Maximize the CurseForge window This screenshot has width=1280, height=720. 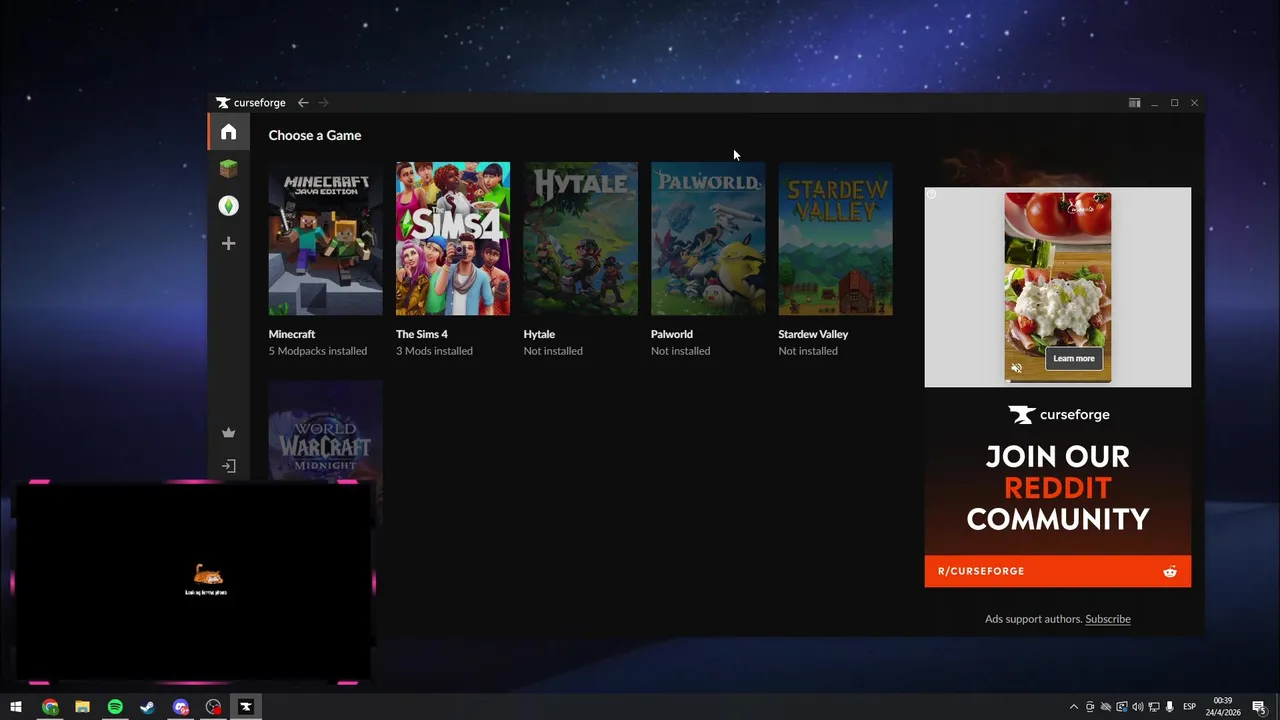[x=1174, y=103]
